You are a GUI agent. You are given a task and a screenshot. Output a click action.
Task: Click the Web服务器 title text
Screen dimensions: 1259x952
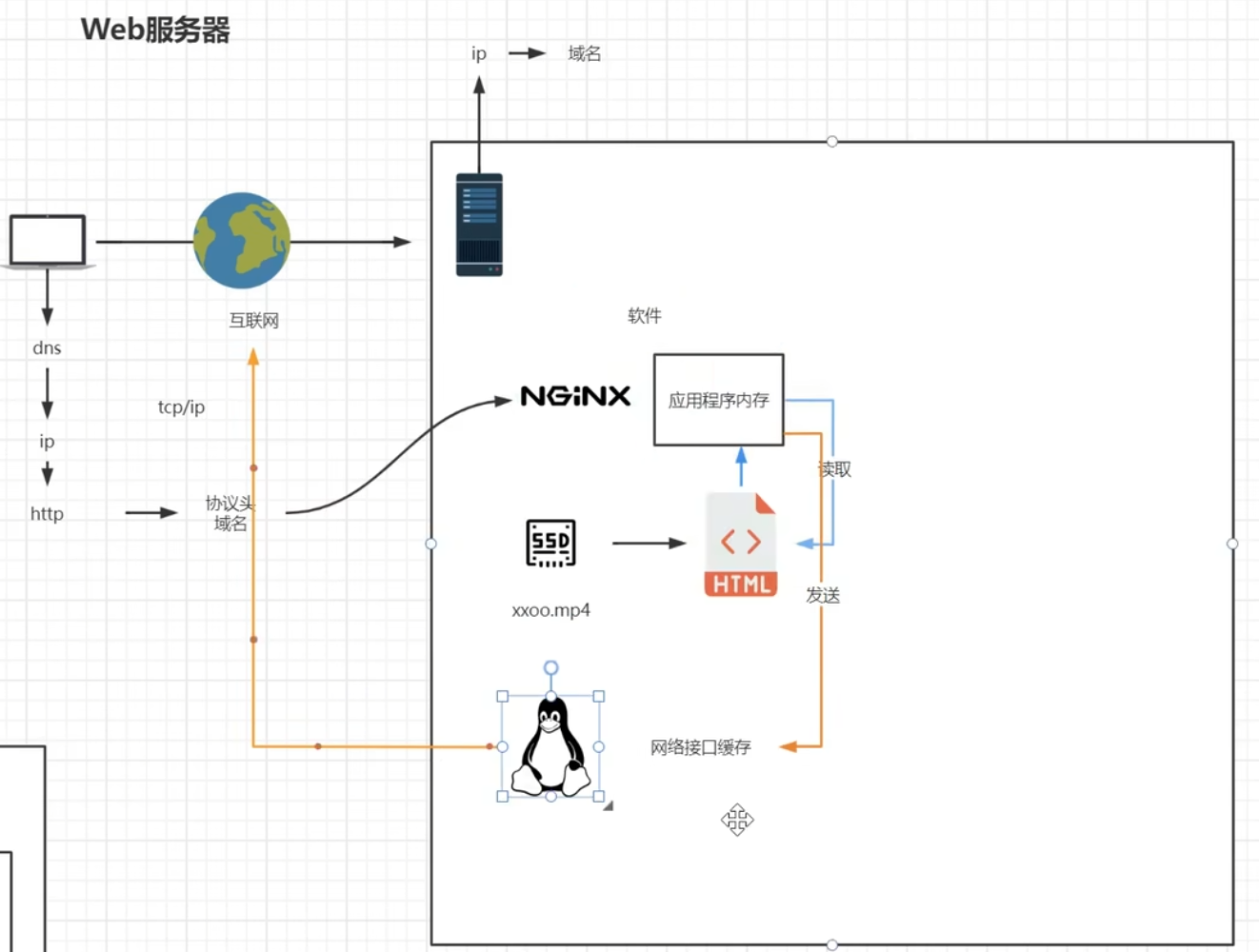click(155, 30)
